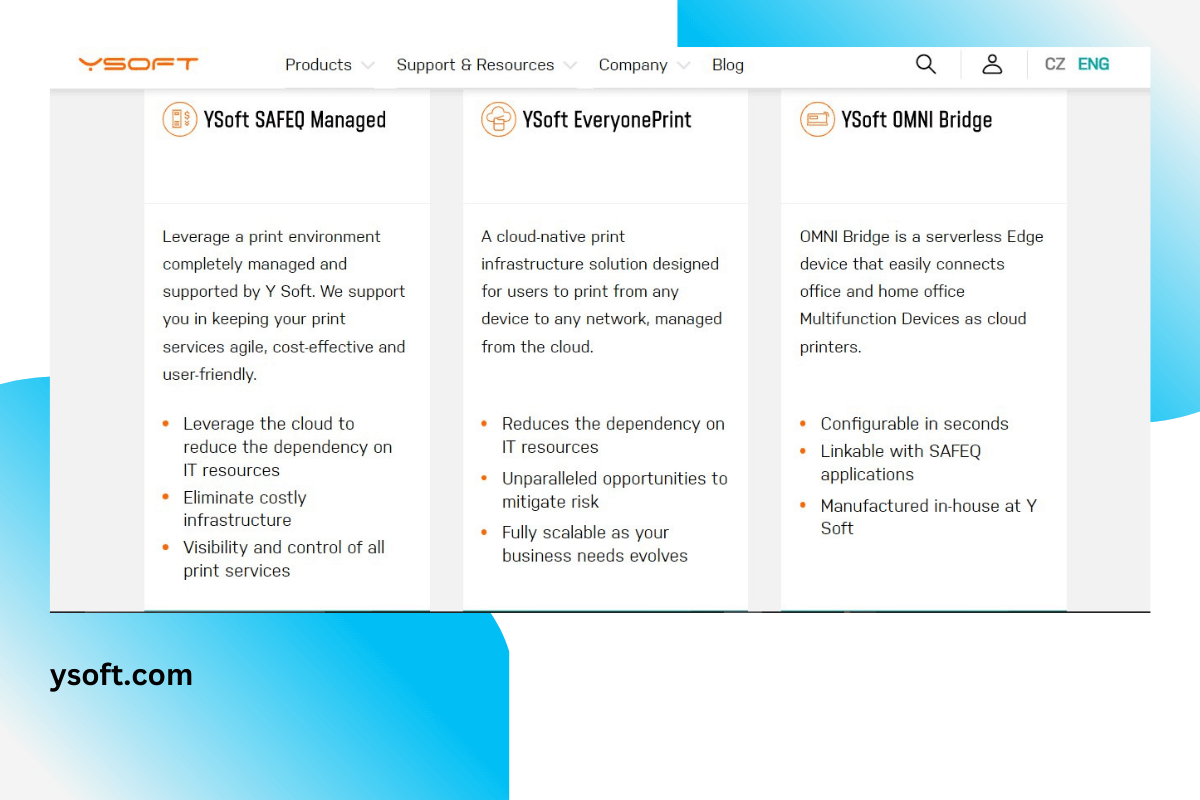
Task: Expand the Support & Resources chevron
Action: click(x=570, y=66)
